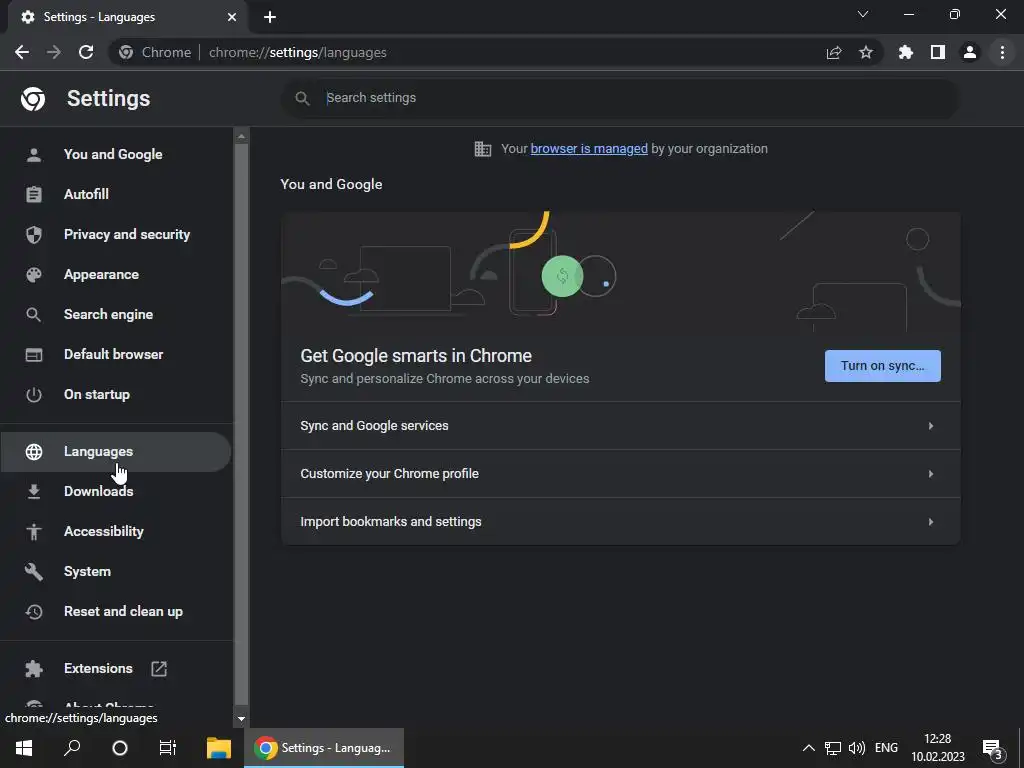Expand Sync and Google services row
This screenshot has width=1024, height=768.
pos(620,426)
